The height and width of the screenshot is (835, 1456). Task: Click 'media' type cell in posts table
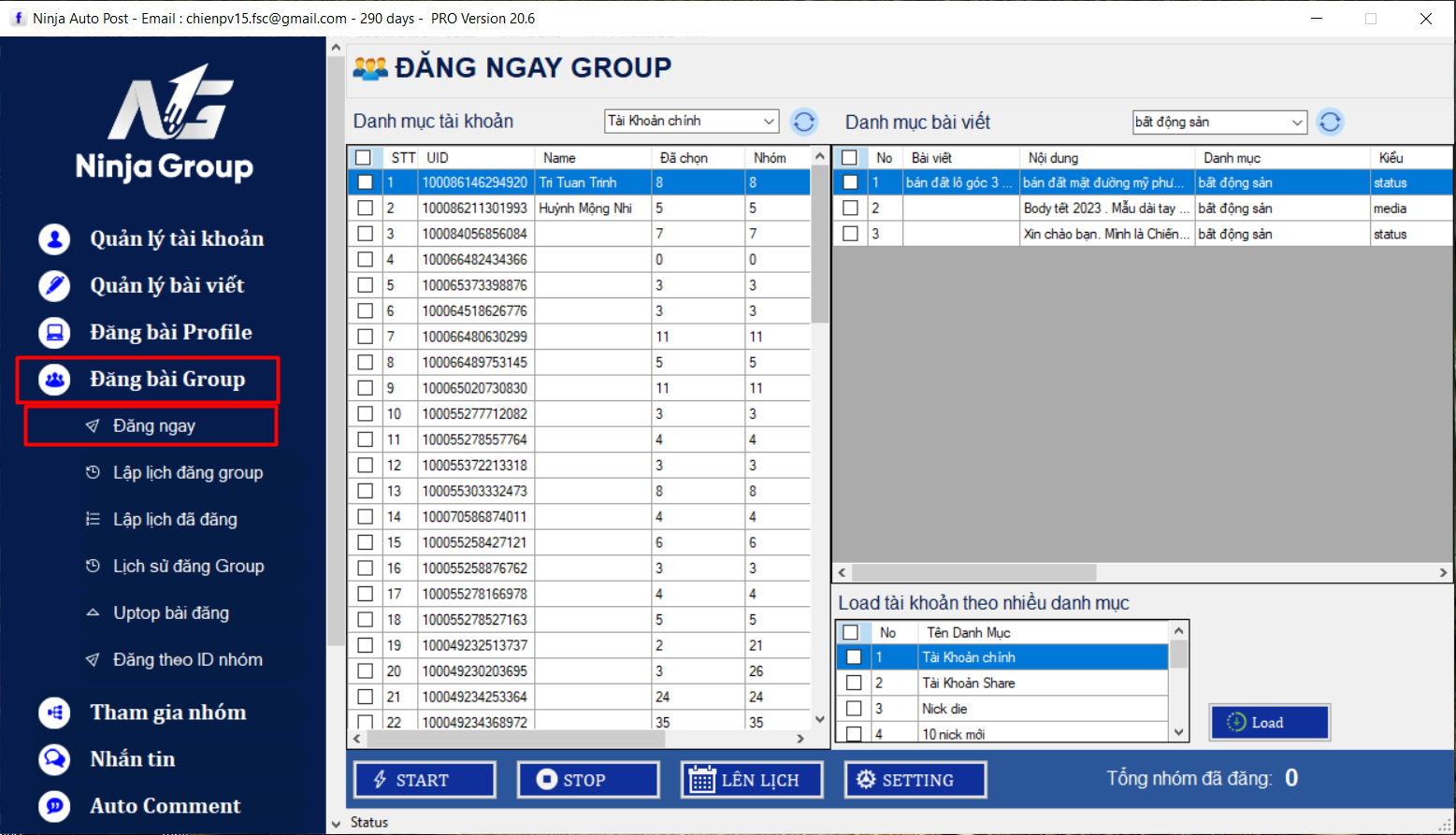click(x=1410, y=208)
